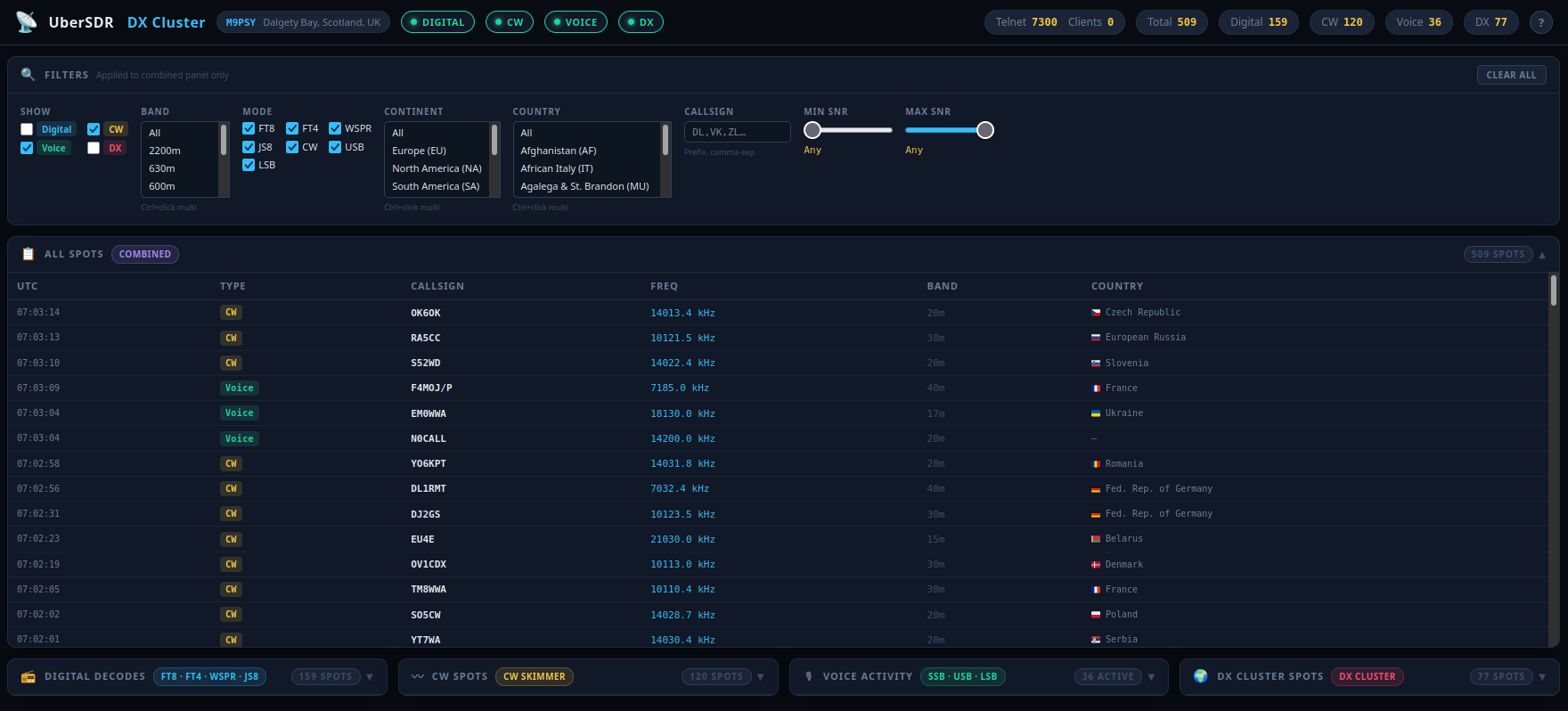Click the CW Spots wave icon
Screen dimensions: 1568x711
417,676
